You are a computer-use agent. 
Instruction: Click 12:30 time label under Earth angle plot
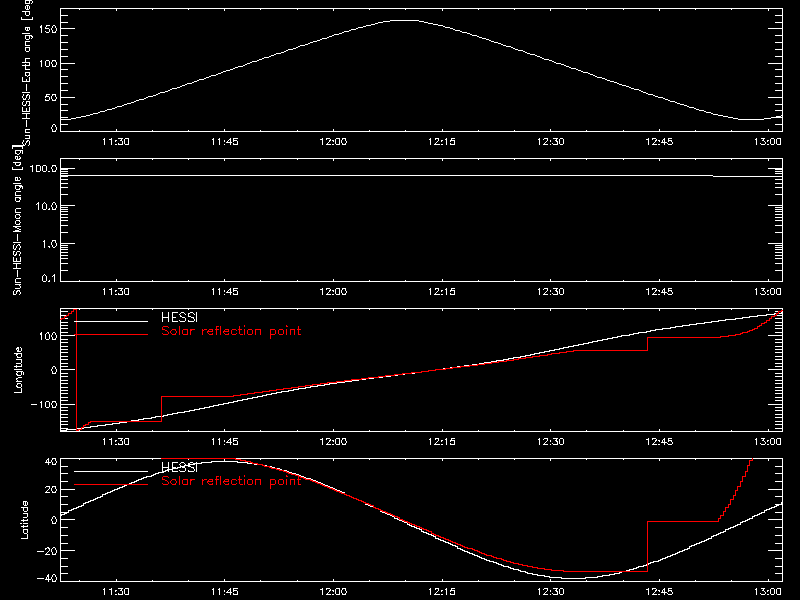551,142
